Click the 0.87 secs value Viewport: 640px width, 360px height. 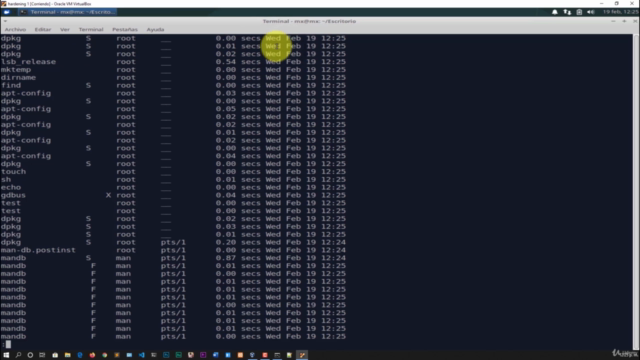tap(238, 258)
